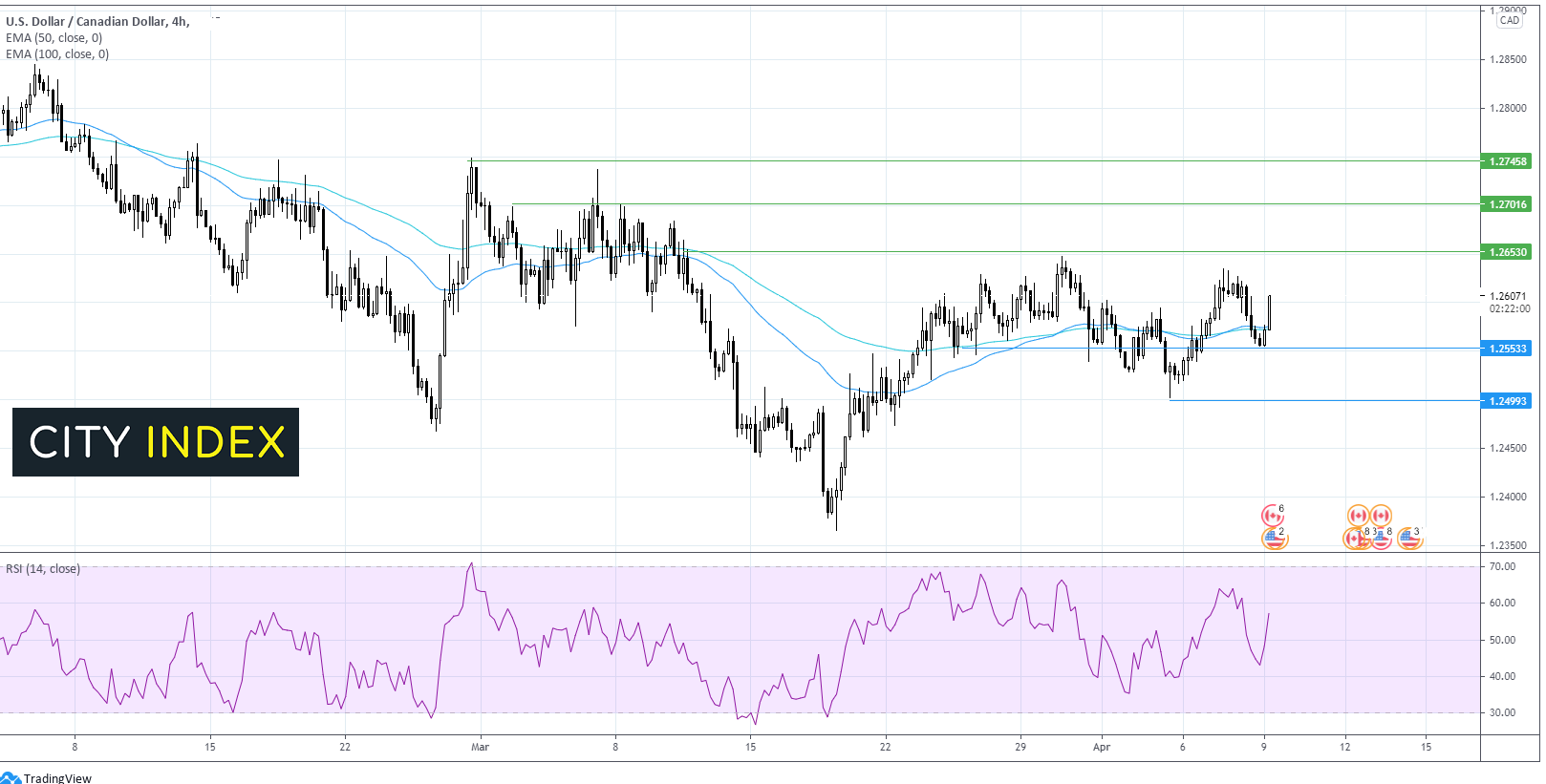Screen dimensions: 1546x784
Task: Select the 1.25533 blue price label
Action: click(x=1507, y=349)
